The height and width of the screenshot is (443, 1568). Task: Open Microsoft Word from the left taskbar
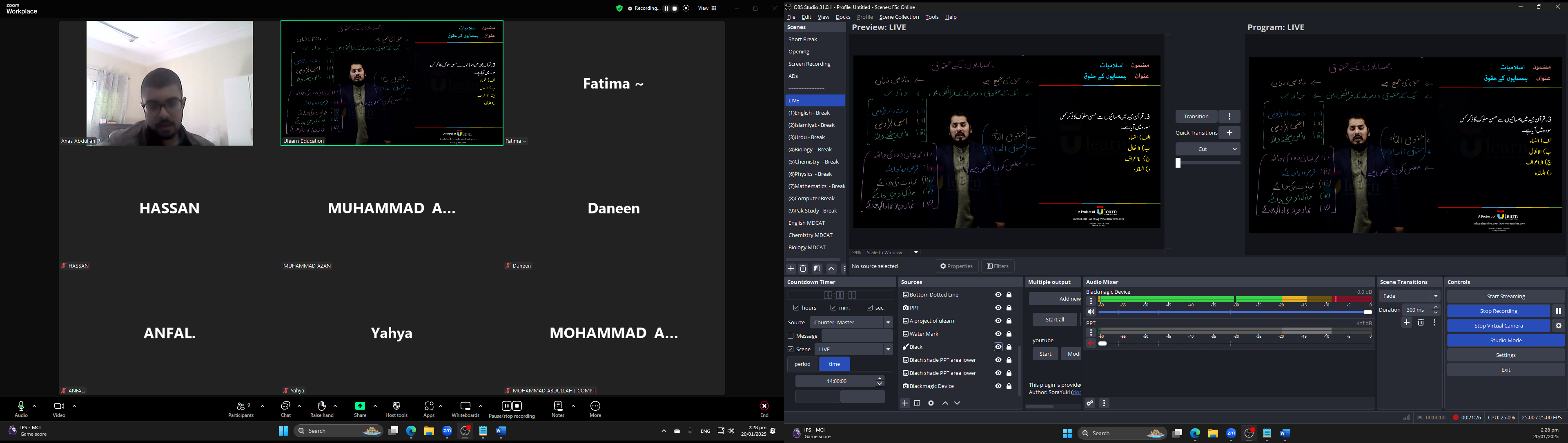(501, 432)
